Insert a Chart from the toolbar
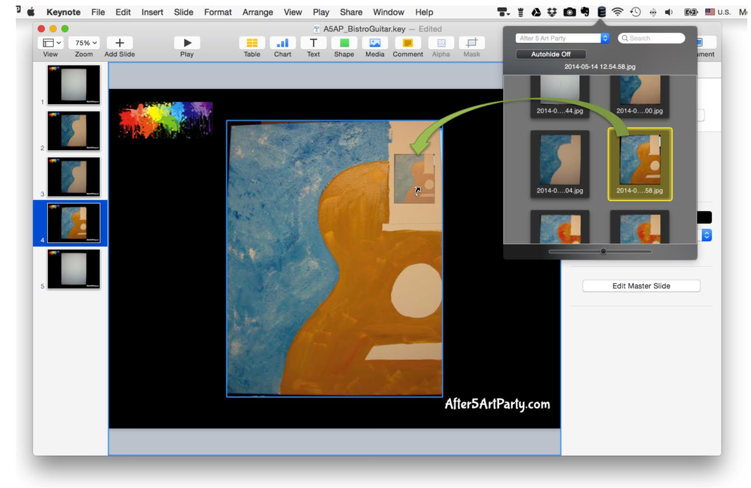Viewport: 751px width, 488px height. (283, 43)
